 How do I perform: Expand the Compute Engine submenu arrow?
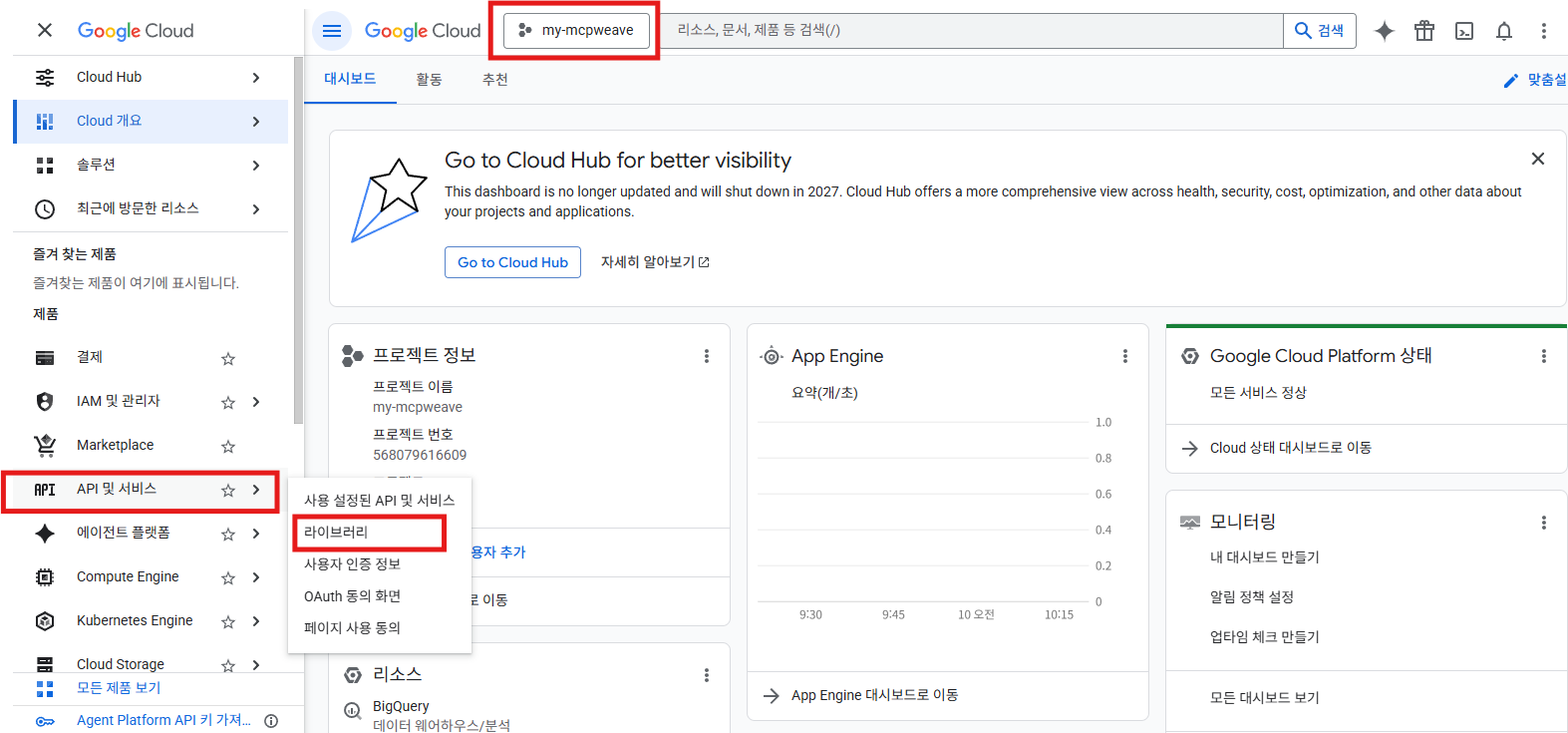coord(256,577)
